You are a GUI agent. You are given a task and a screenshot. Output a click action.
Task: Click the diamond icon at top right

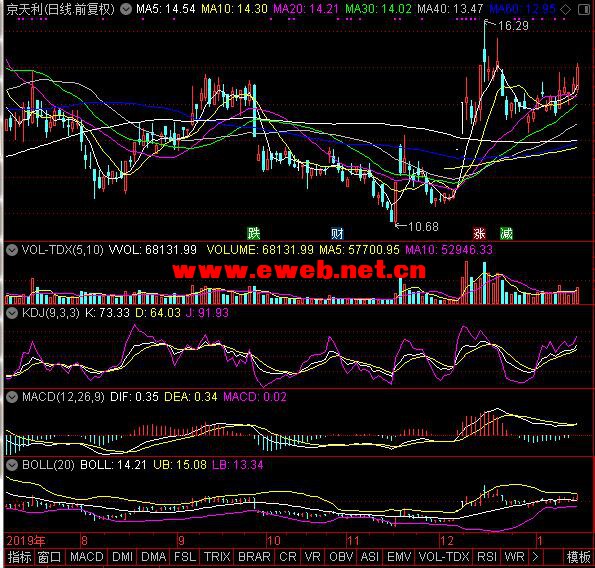(565, 9)
